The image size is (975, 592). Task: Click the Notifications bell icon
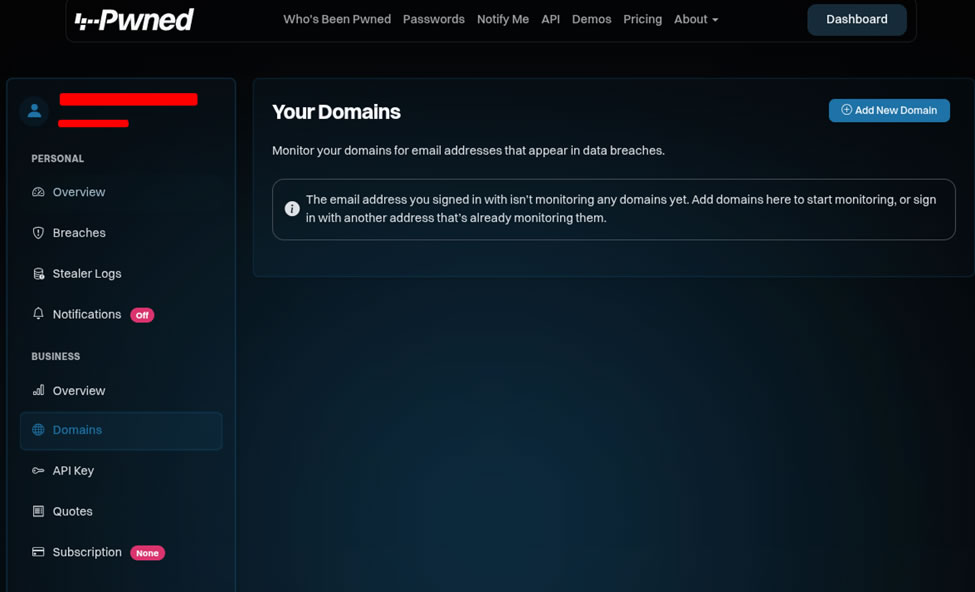37,314
